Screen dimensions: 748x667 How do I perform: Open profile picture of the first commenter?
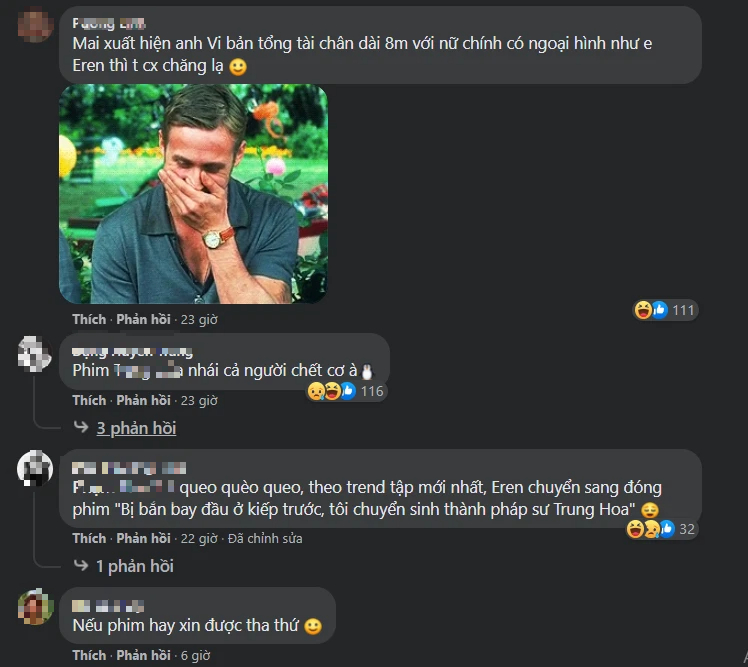pyautogui.click(x=35, y=26)
